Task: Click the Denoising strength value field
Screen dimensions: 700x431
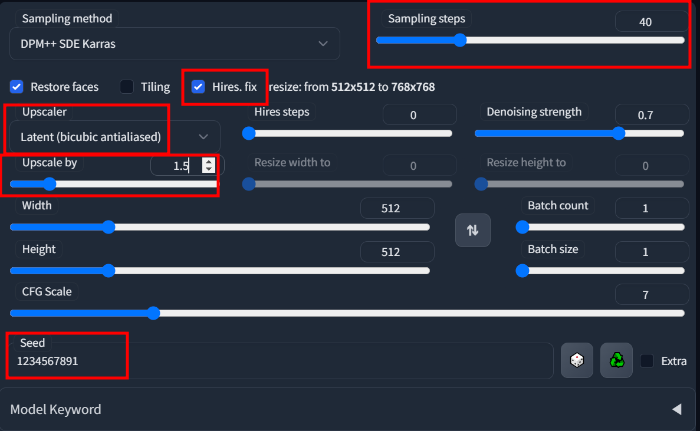Action: [x=651, y=115]
